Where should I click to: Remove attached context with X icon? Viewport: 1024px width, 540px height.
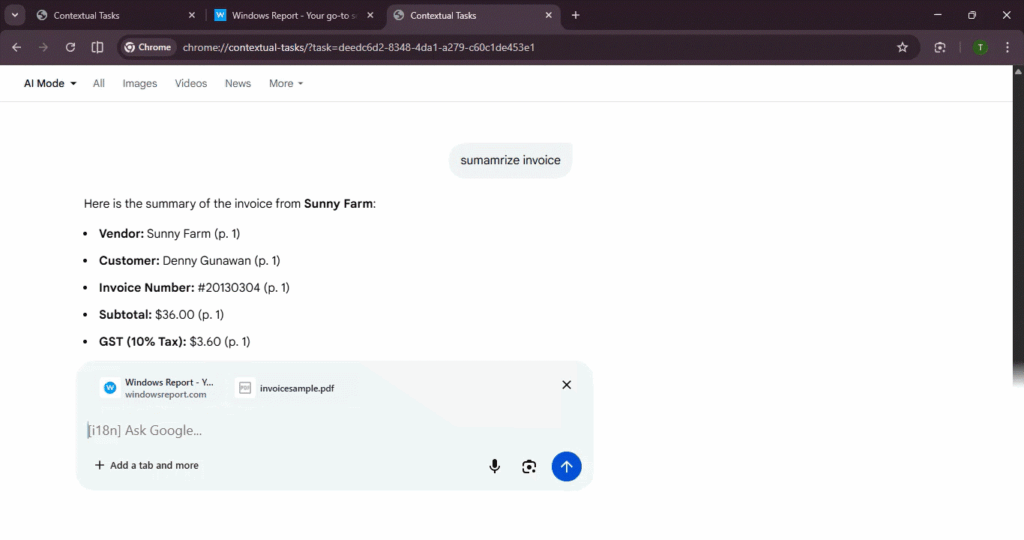pyautogui.click(x=566, y=385)
